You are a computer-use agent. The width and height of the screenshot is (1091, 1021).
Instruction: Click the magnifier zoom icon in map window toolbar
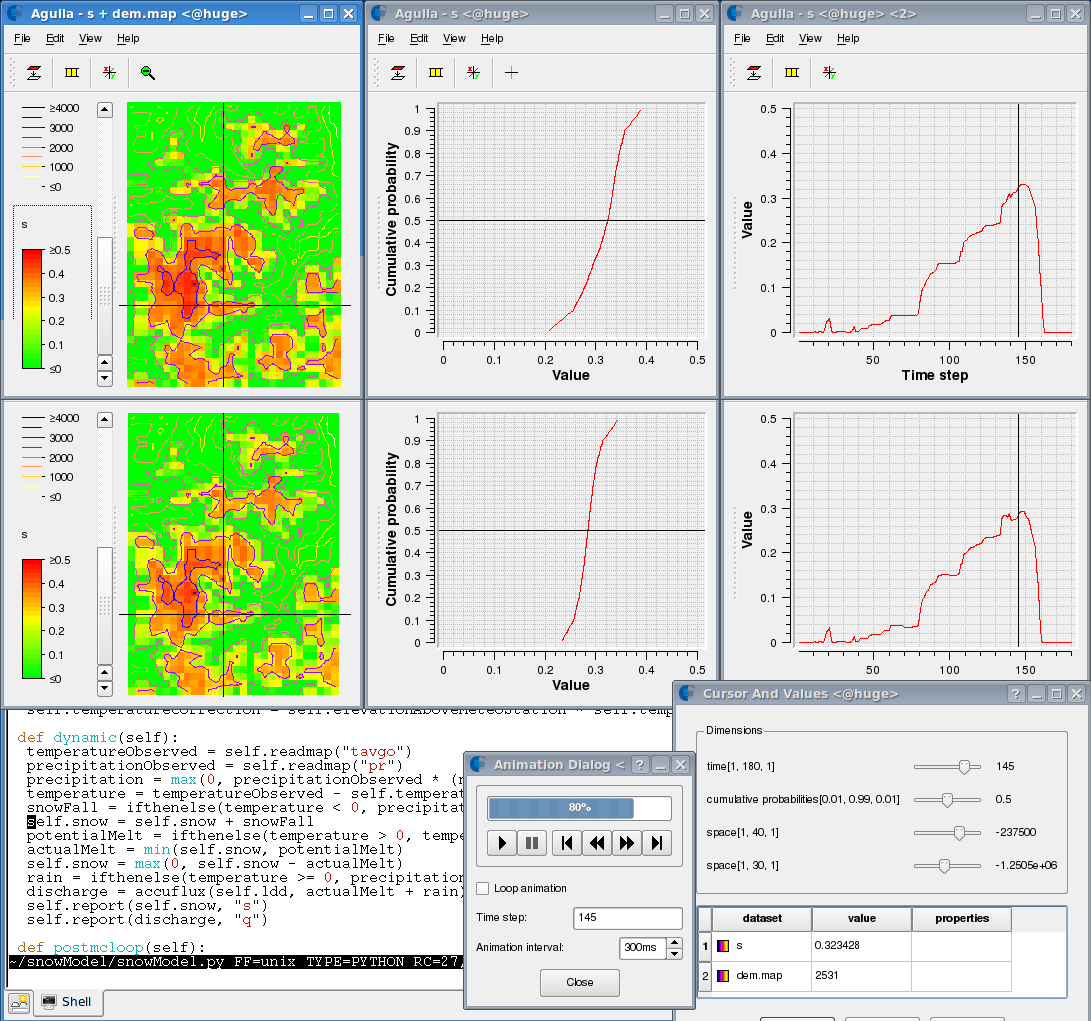[148, 72]
